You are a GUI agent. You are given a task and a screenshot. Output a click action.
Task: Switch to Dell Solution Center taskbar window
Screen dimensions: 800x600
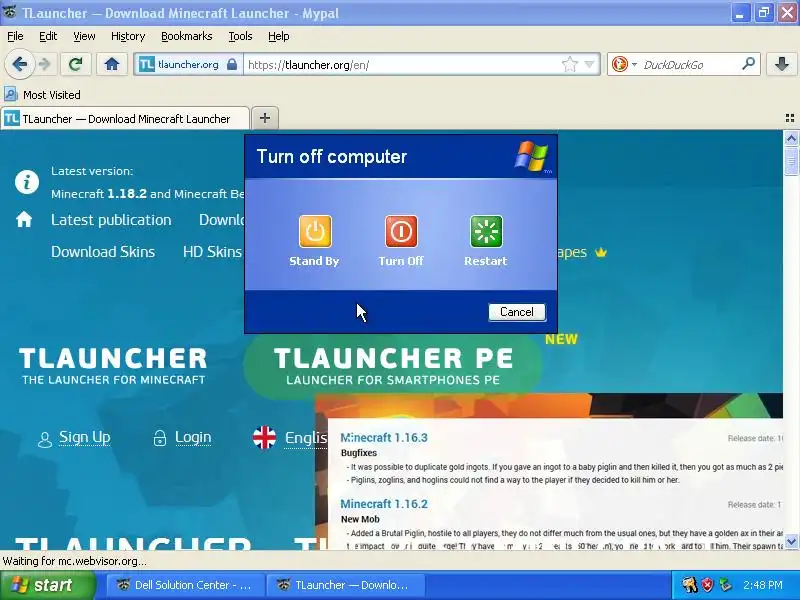184,585
